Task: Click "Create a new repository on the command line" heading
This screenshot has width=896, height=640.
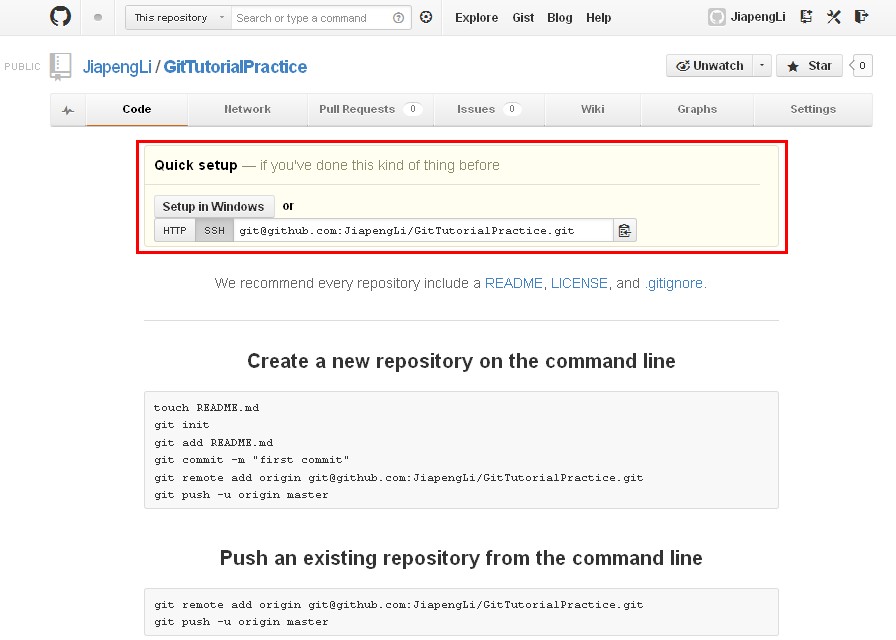Action: (x=461, y=361)
